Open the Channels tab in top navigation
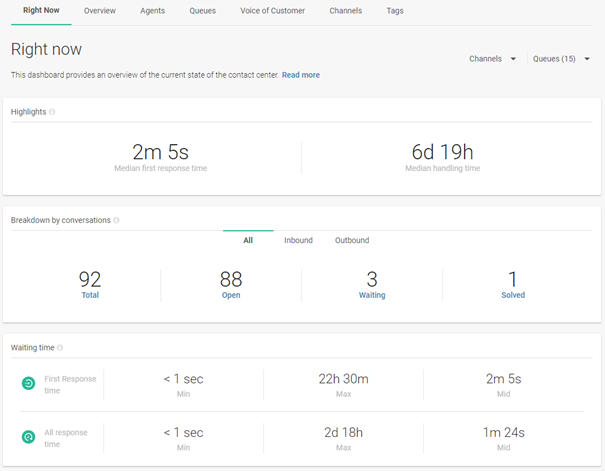The image size is (605, 471). (x=346, y=11)
